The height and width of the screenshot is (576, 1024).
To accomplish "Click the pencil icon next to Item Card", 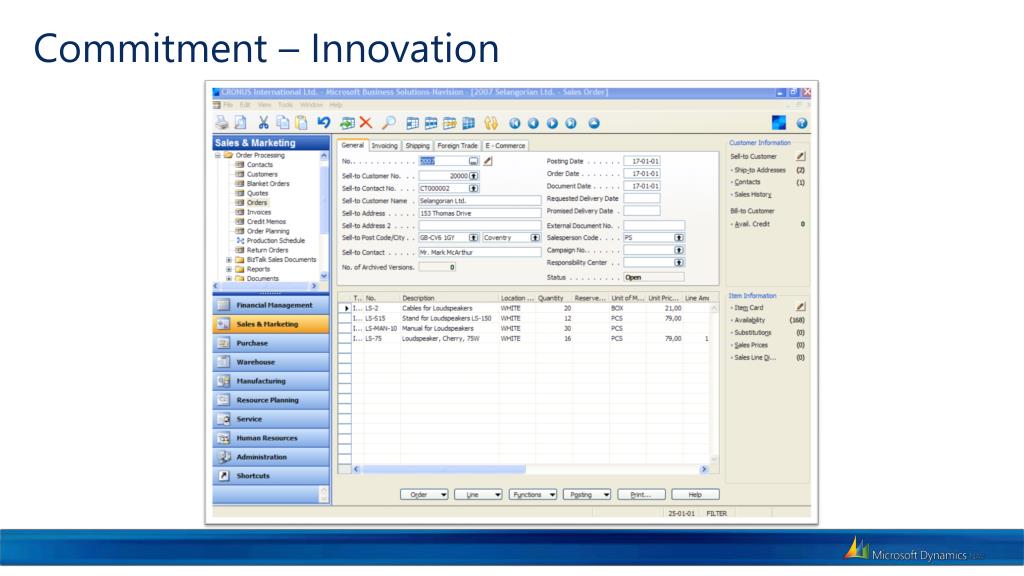I will click(x=801, y=307).
